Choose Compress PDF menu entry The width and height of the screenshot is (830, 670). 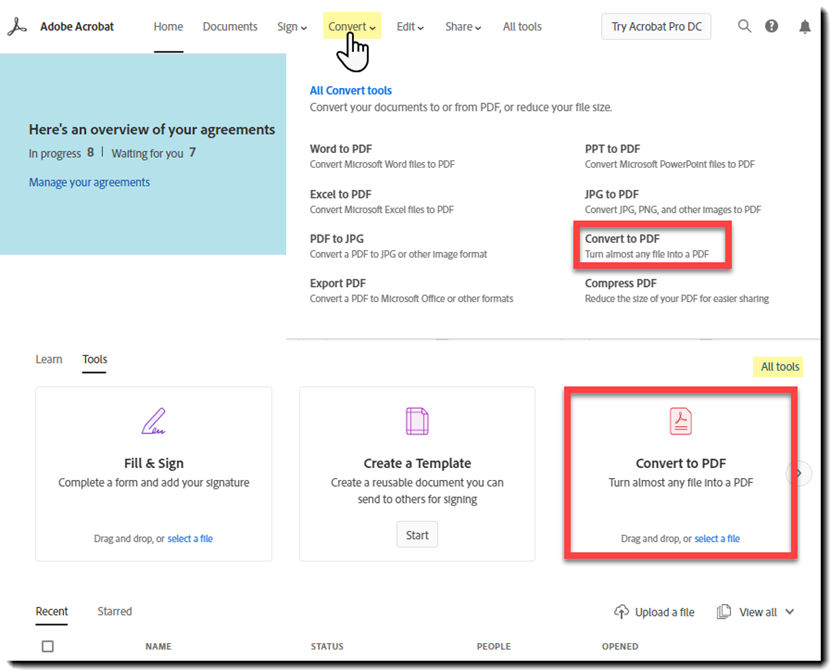[676, 291]
